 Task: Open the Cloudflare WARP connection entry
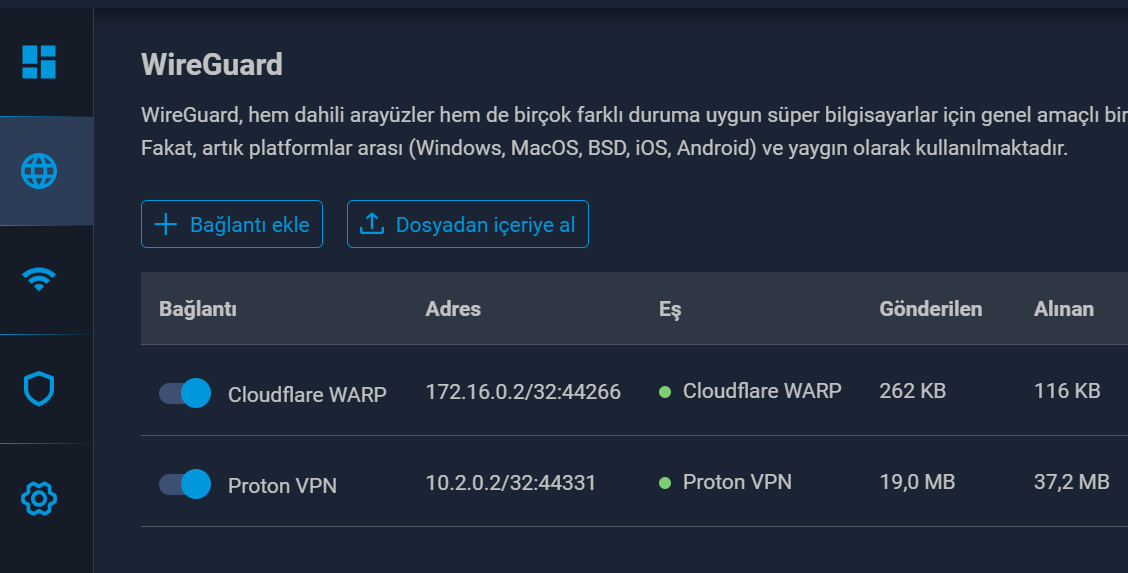[x=307, y=394]
